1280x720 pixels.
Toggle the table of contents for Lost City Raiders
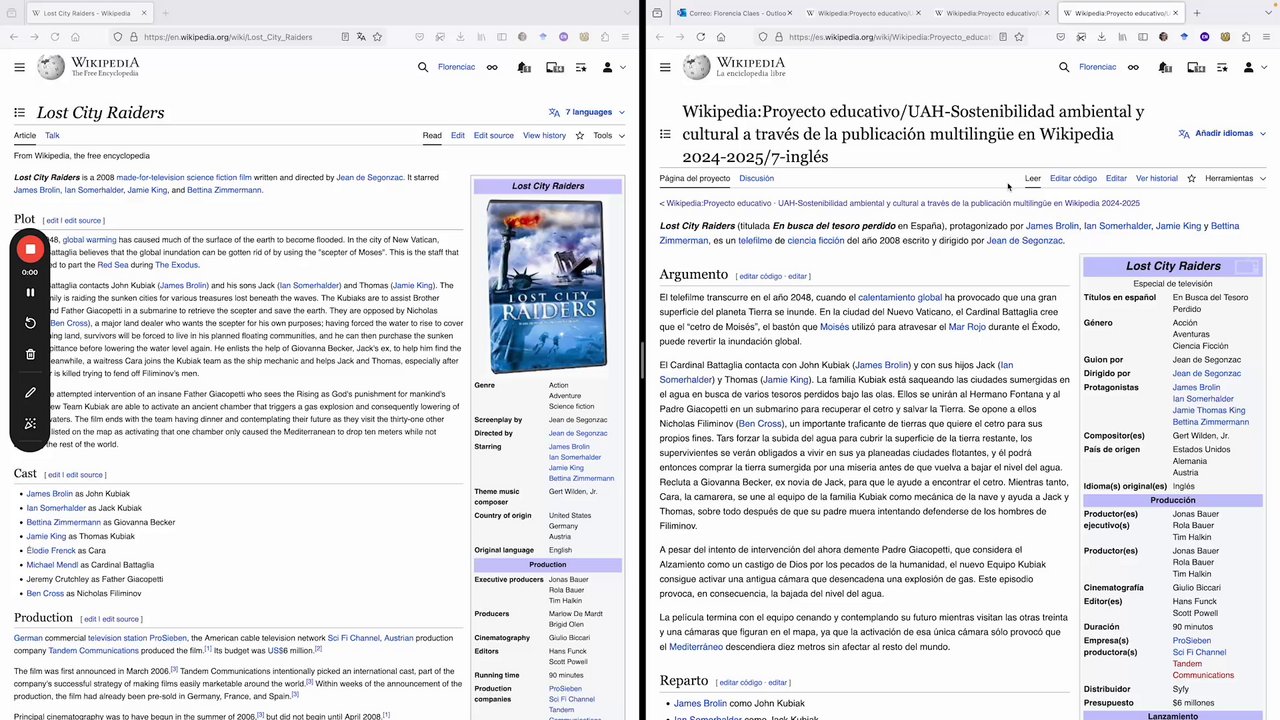[20, 113]
